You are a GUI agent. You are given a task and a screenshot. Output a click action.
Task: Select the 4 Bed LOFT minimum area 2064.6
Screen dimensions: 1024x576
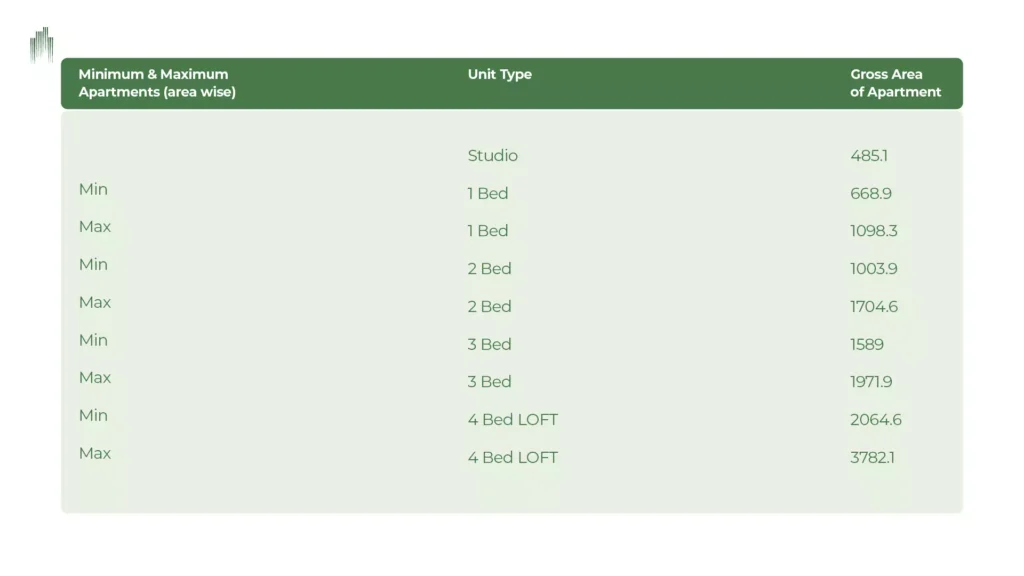coord(876,419)
